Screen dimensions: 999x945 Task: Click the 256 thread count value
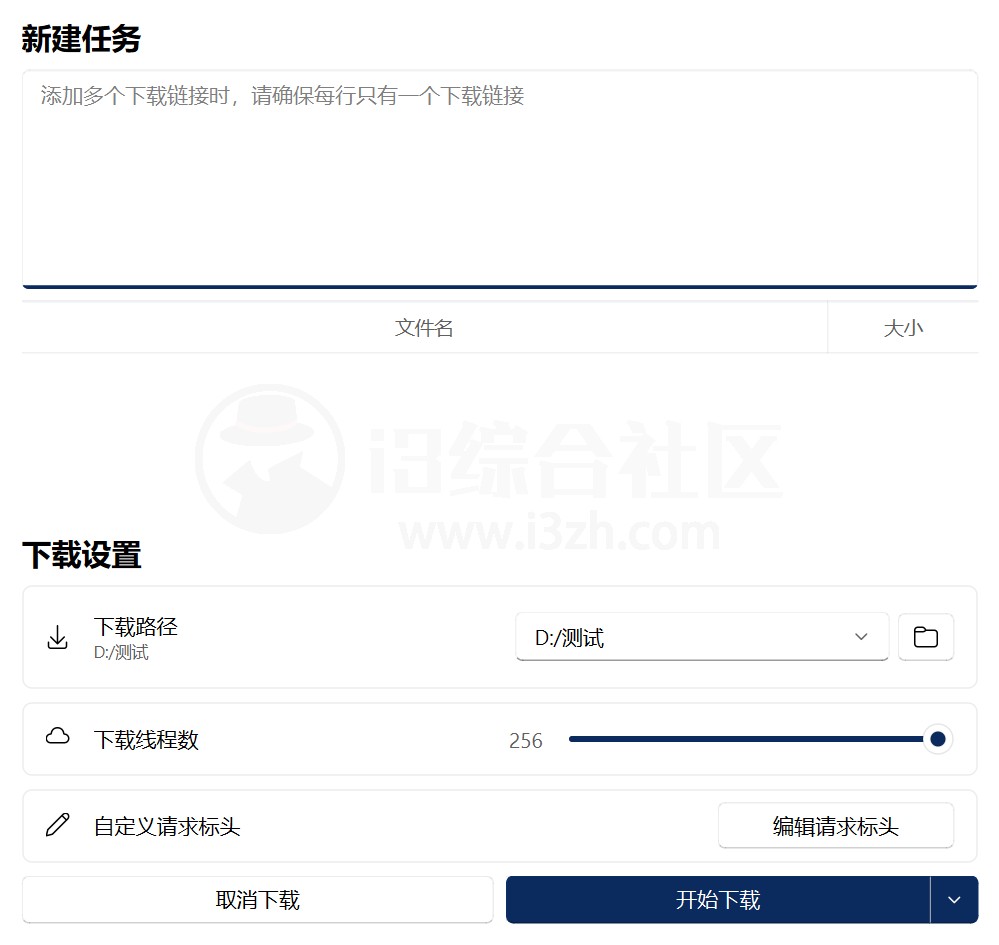click(526, 740)
